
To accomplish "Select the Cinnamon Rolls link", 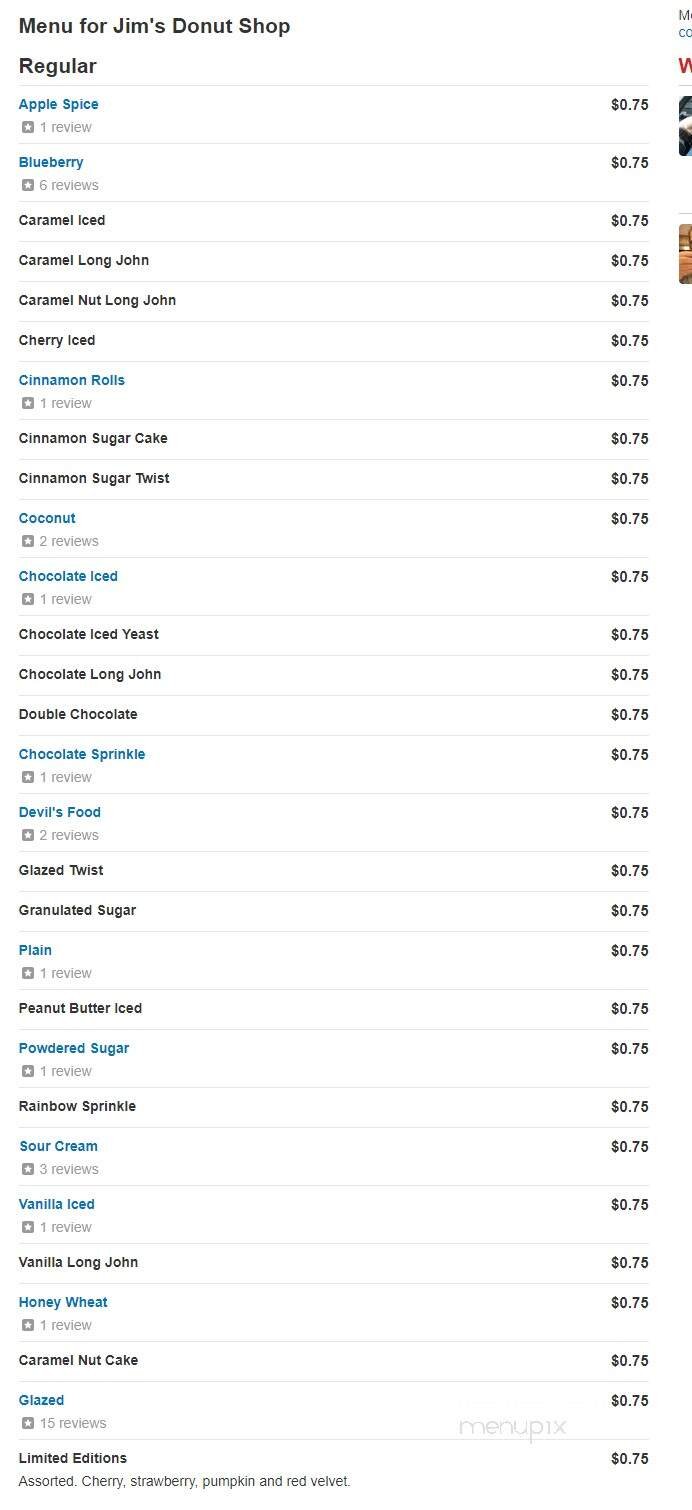I will (71, 380).
